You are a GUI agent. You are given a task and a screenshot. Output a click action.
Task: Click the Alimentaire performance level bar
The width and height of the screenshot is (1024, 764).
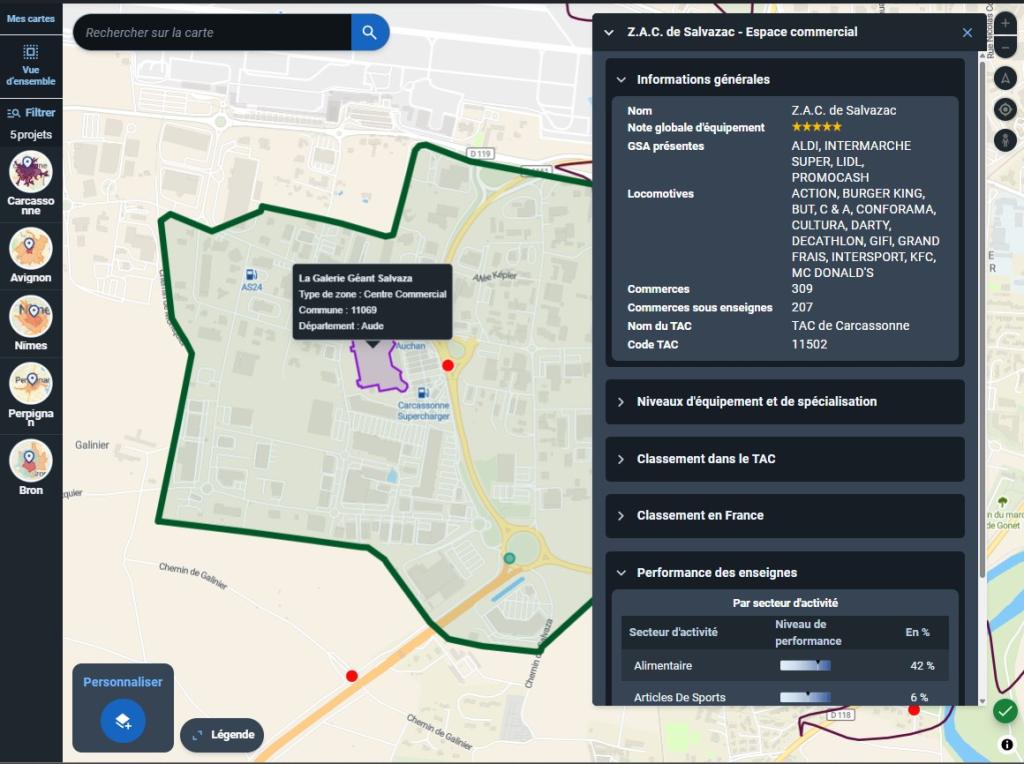(x=805, y=666)
